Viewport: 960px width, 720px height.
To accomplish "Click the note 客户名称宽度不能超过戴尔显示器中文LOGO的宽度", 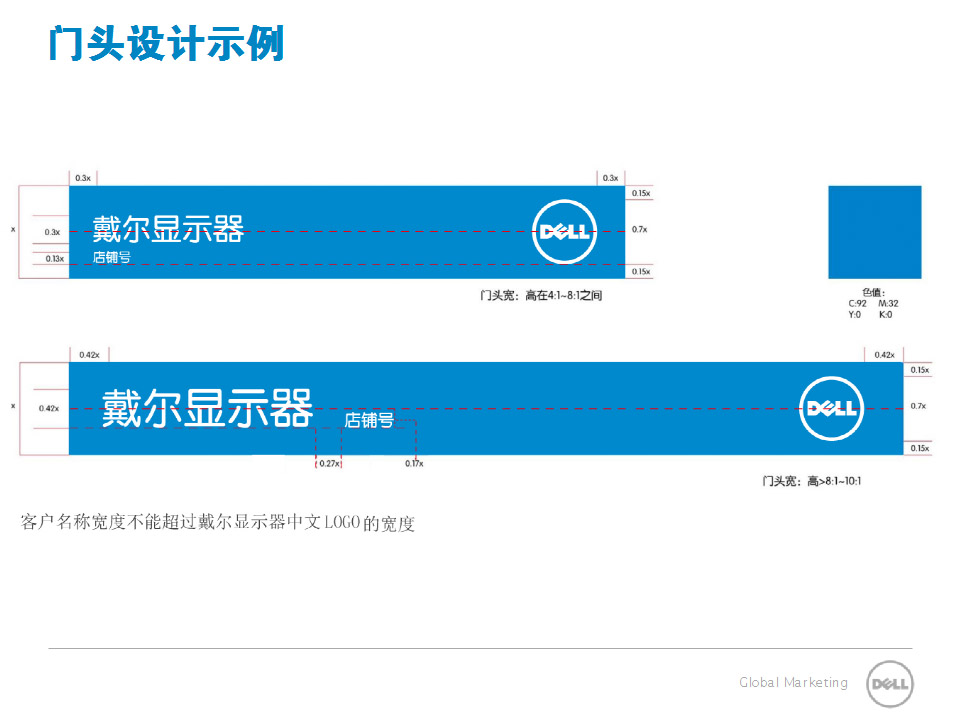I will (x=217, y=522).
